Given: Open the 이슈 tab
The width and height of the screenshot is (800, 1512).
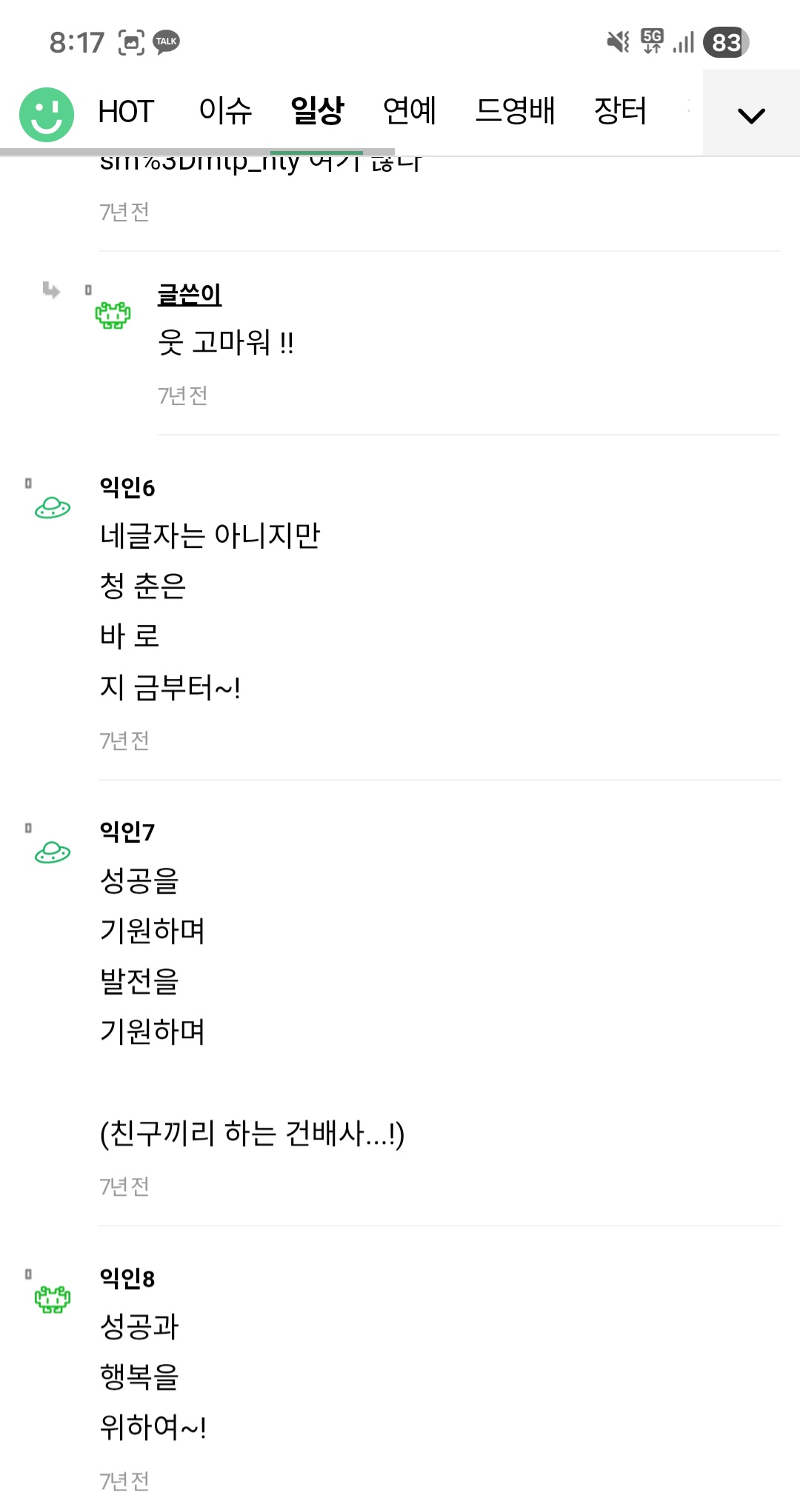Looking at the screenshot, I should (x=225, y=112).
